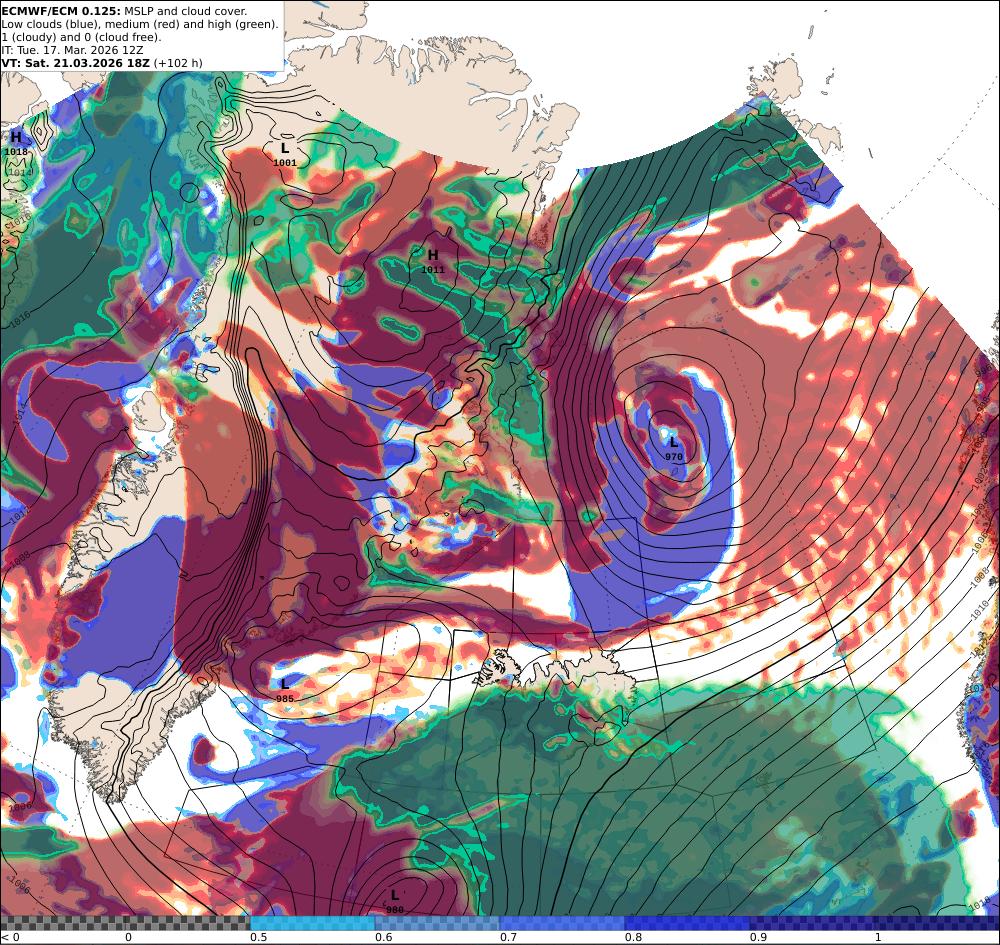Image resolution: width=1000 pixels, height=945 pixels.
Task: Click the '< 0' colorbar label
Action: click(x=11, y=937)
